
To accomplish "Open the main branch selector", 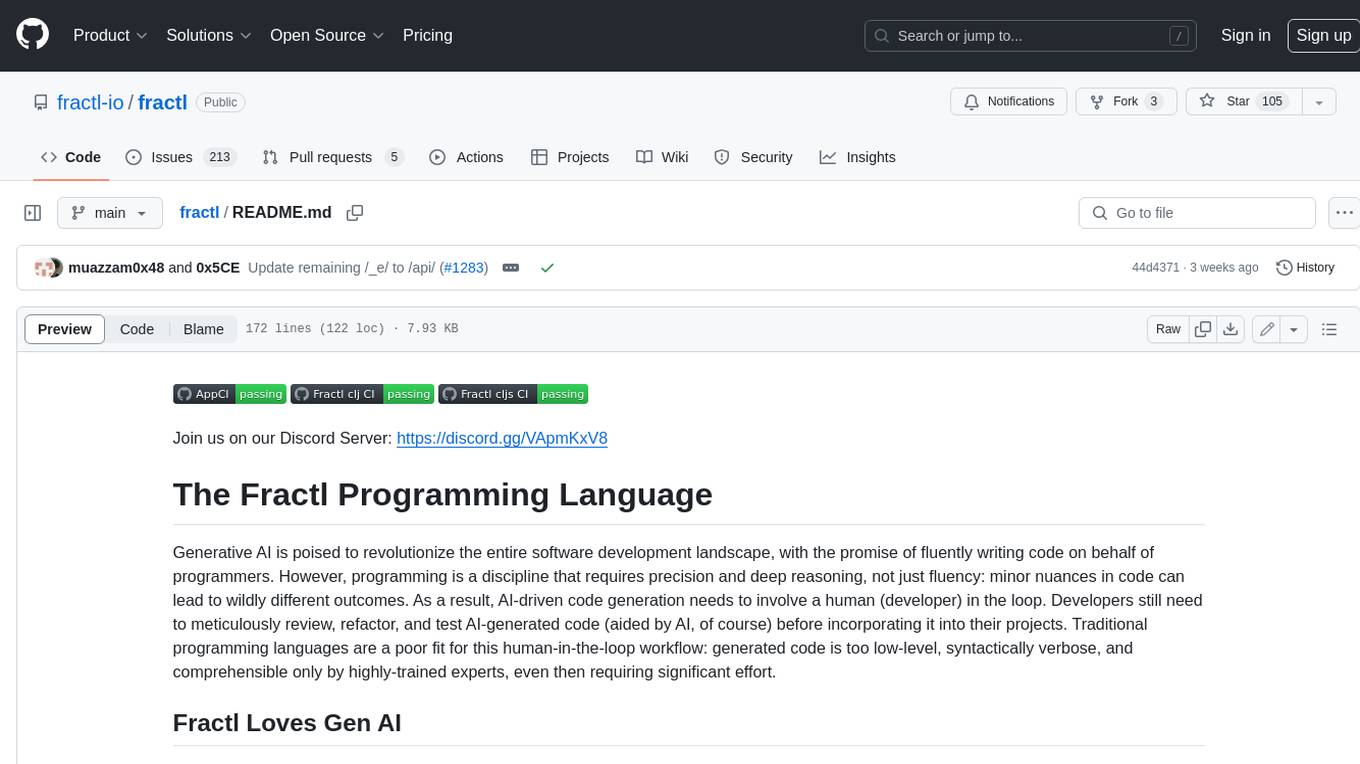I will (110, 213).
